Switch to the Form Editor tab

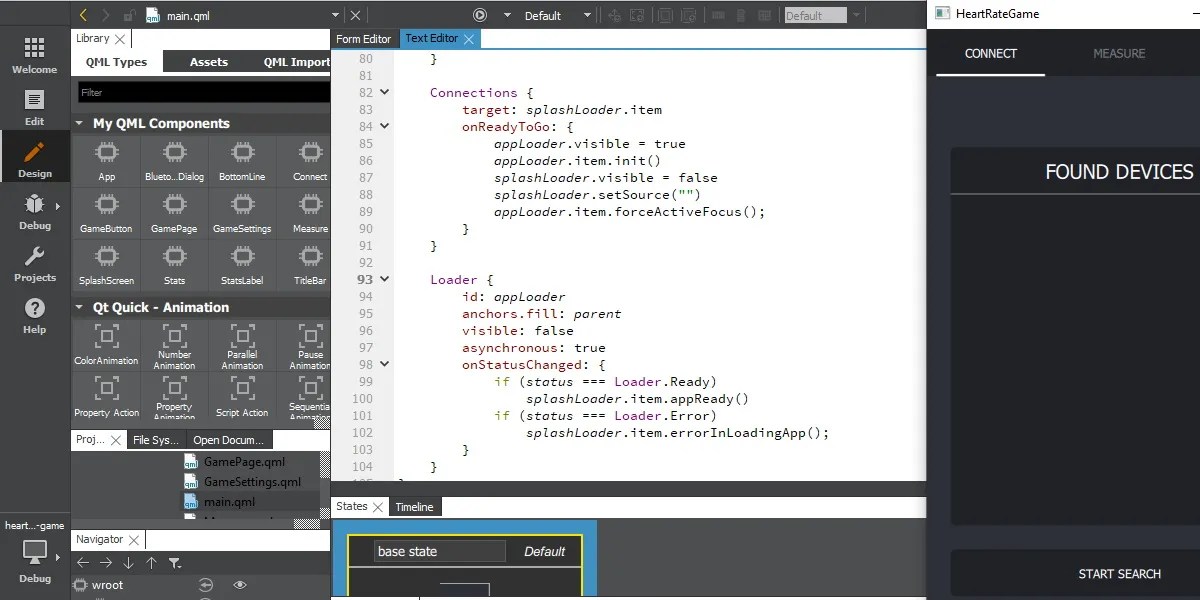point(363,38)
